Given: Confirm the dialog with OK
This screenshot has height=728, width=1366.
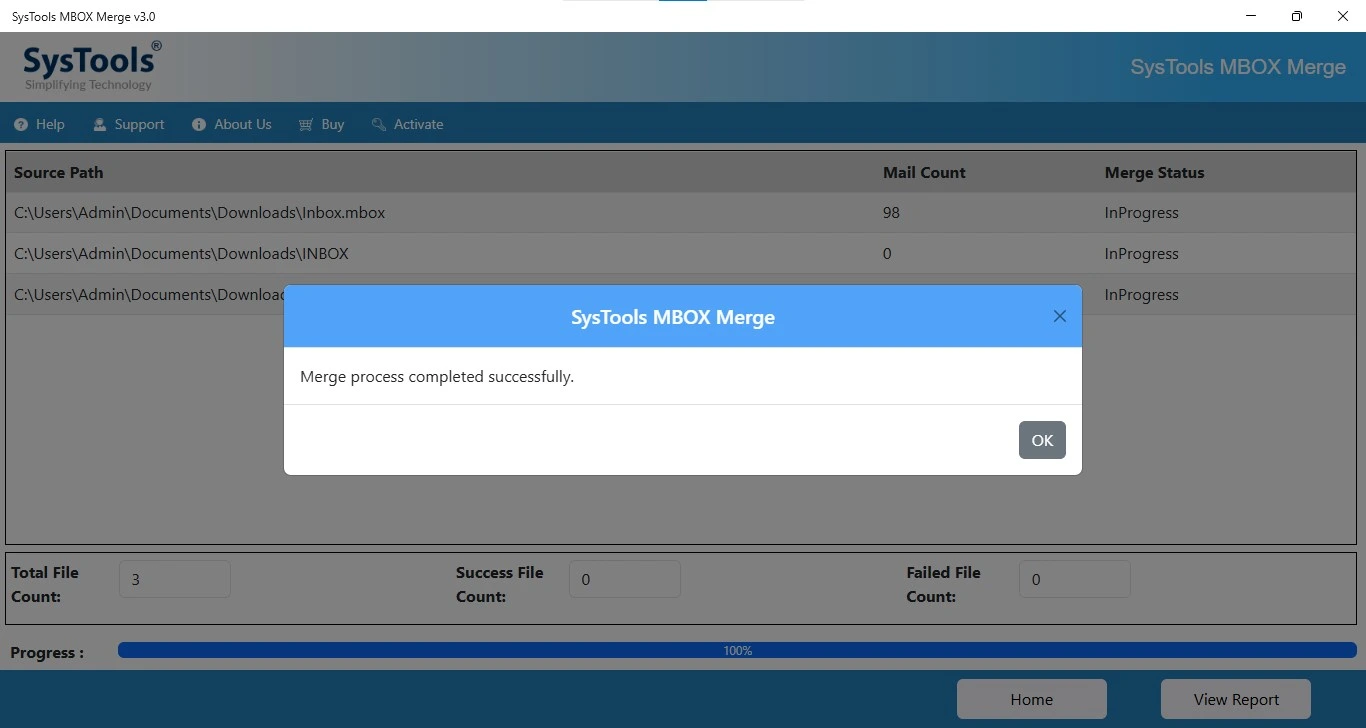Looking at the screenshot, I should (1042, 440).
